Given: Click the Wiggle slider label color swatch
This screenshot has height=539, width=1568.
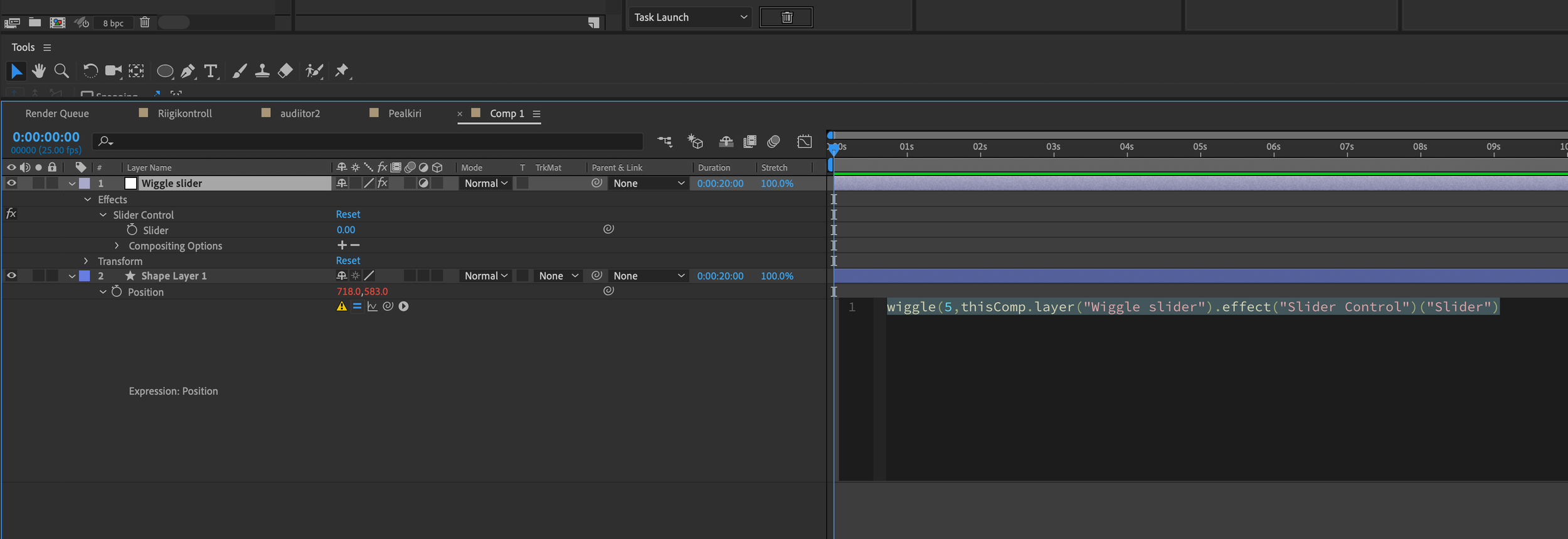Looking at the screenshot, I should pos(85,183).
